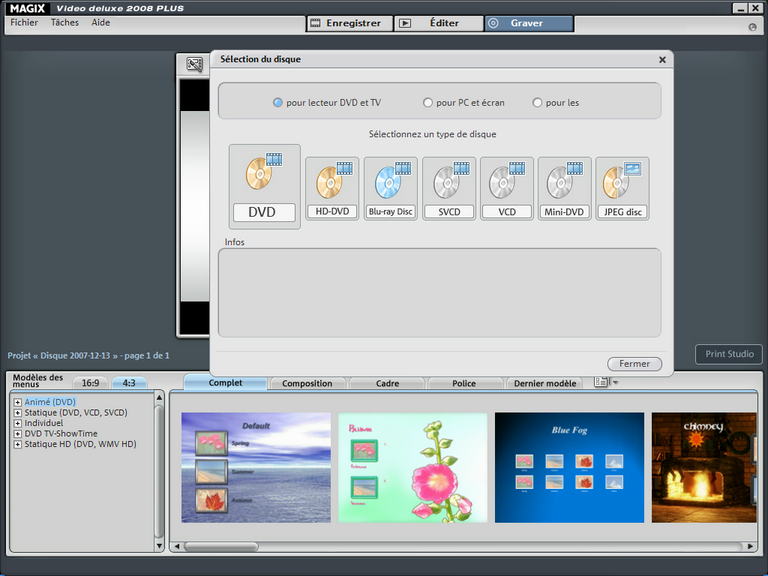The image size is (768, 576).
Task: Select 'pour PC et écran' option
Action: tap(463, 103)
